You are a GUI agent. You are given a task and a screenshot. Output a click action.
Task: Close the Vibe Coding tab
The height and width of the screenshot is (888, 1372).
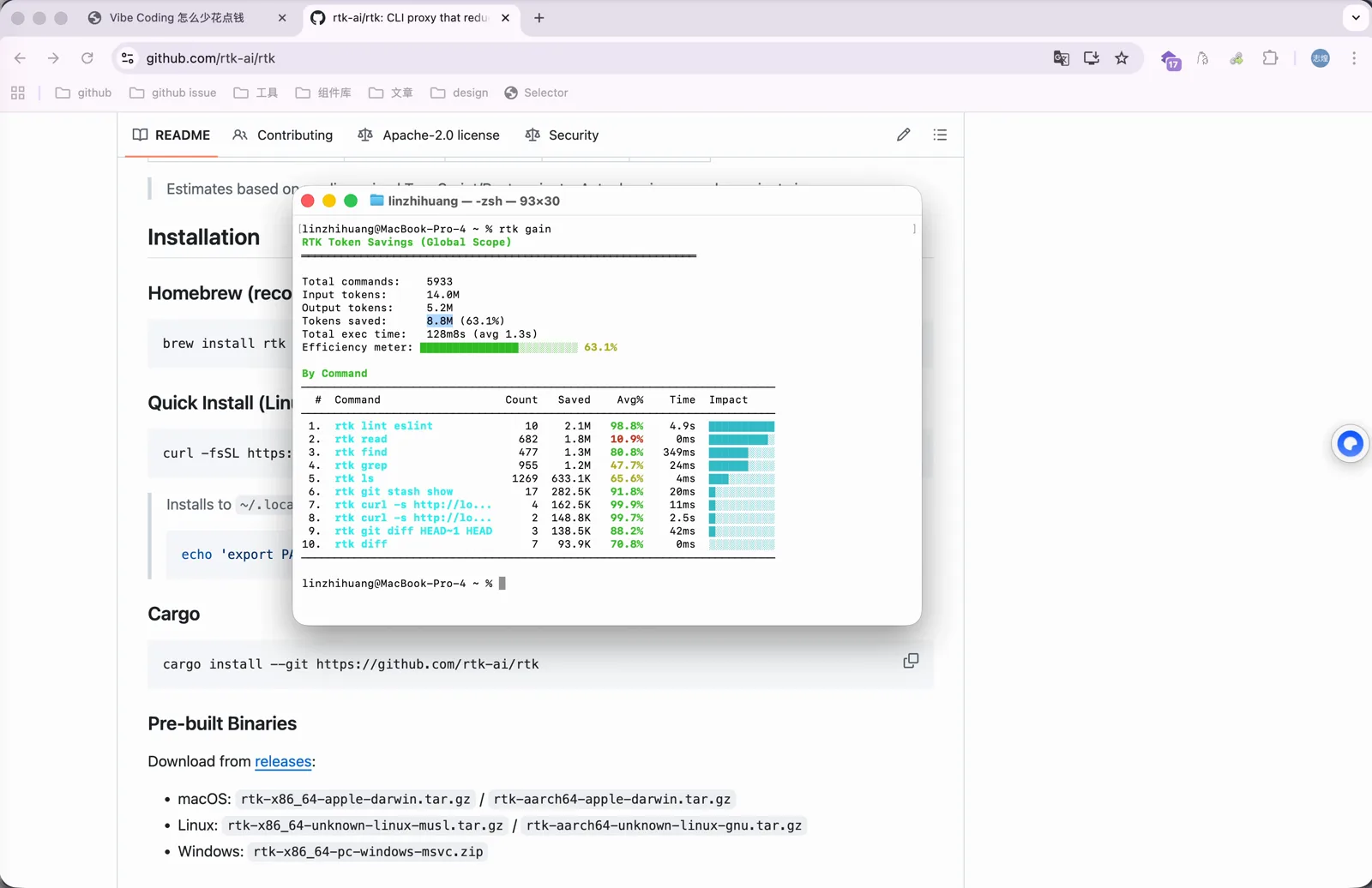pos(282,18)
